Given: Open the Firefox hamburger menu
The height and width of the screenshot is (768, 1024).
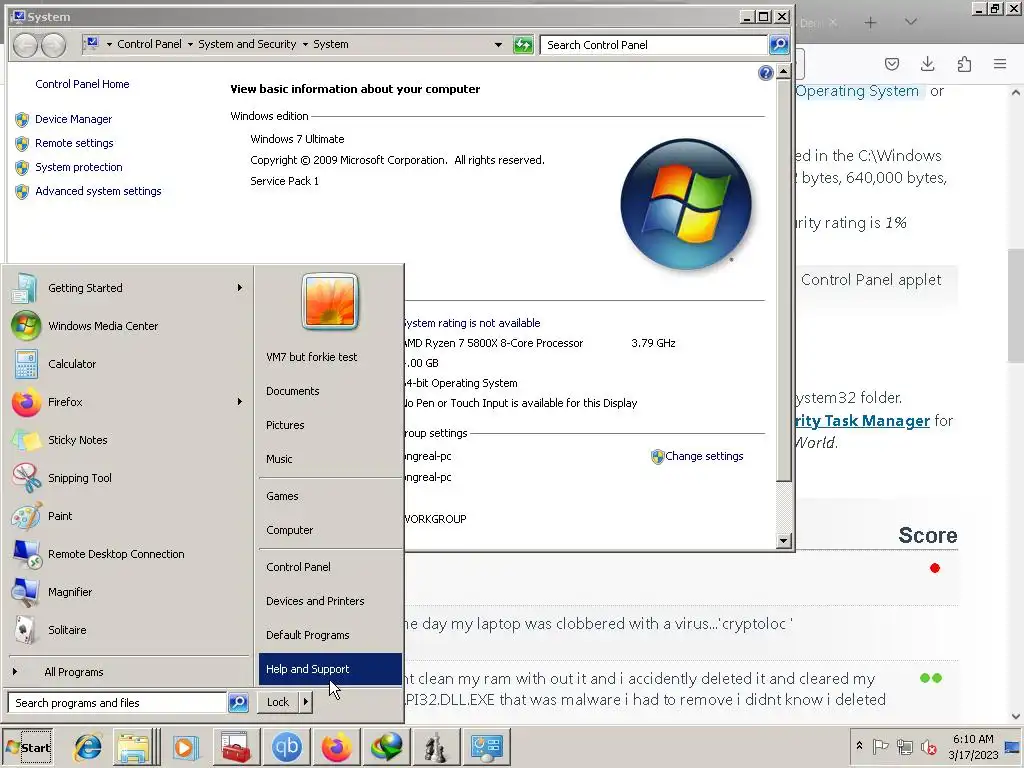Looking at the screenshot, I should [x=1000, y=63].
